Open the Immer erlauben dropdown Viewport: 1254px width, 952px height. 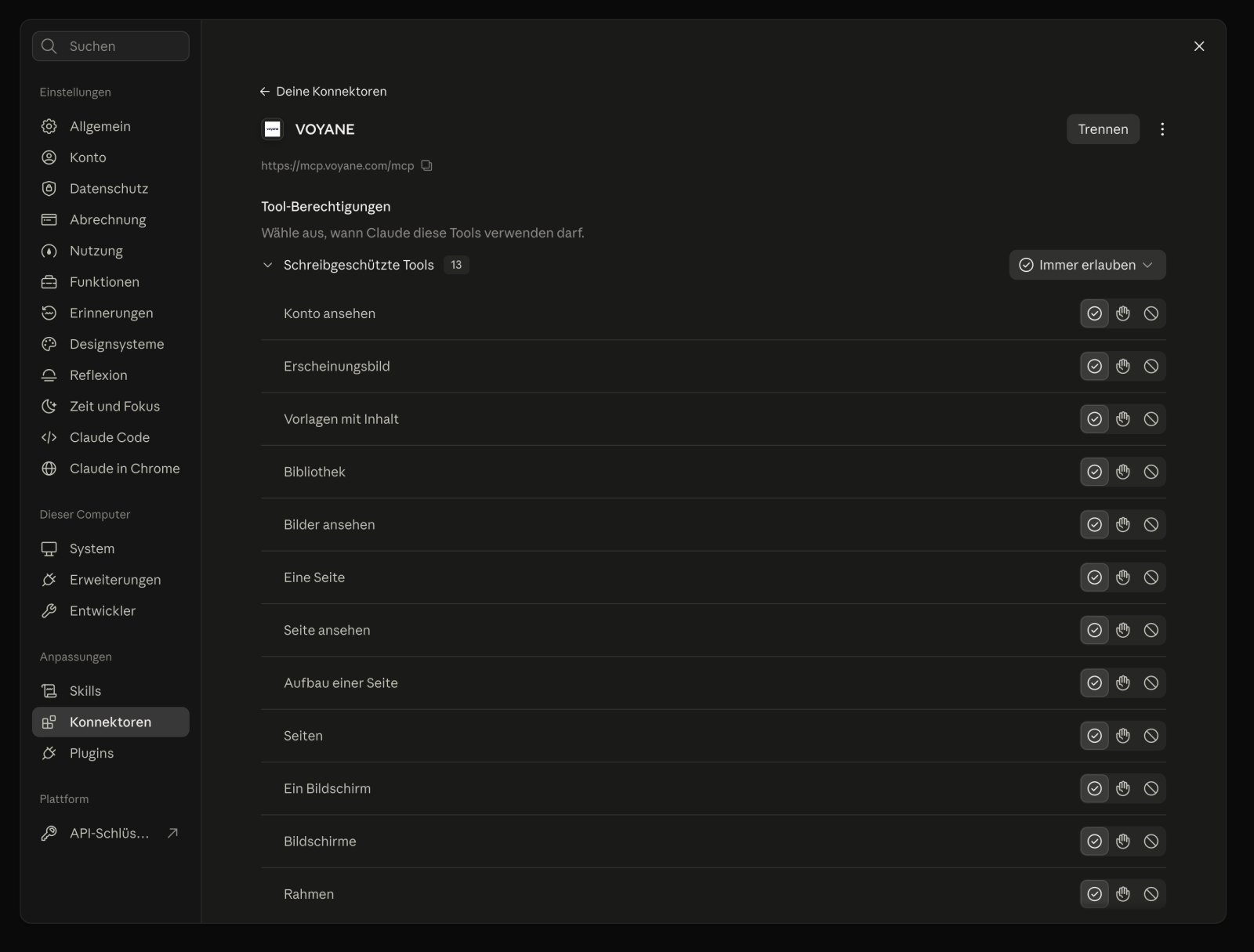(1087, 265)
